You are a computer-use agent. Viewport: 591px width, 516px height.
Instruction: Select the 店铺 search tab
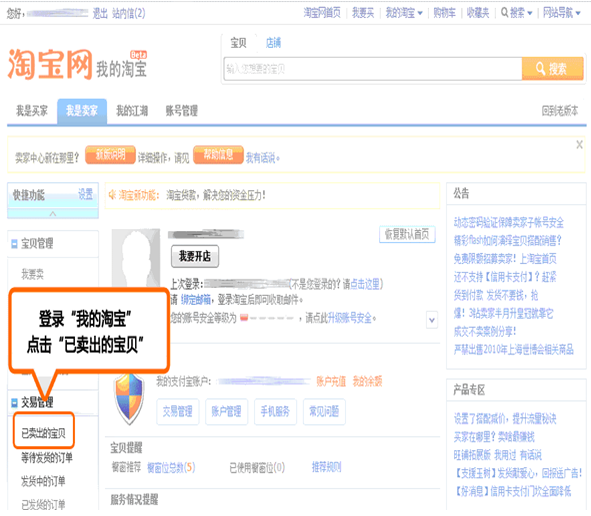coord(273,43)
